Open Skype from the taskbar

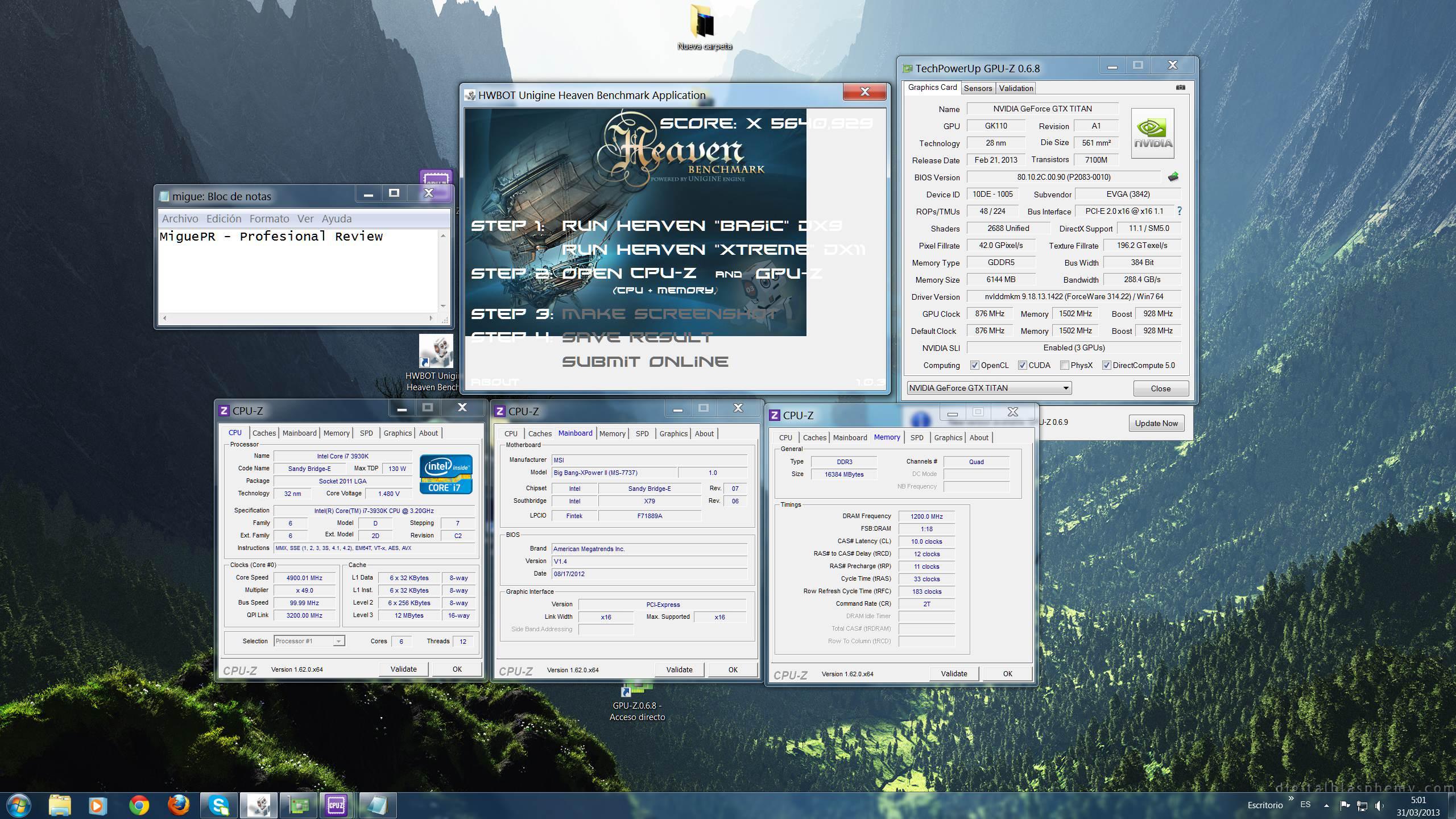pyautogui.click(x=219, y=805)
